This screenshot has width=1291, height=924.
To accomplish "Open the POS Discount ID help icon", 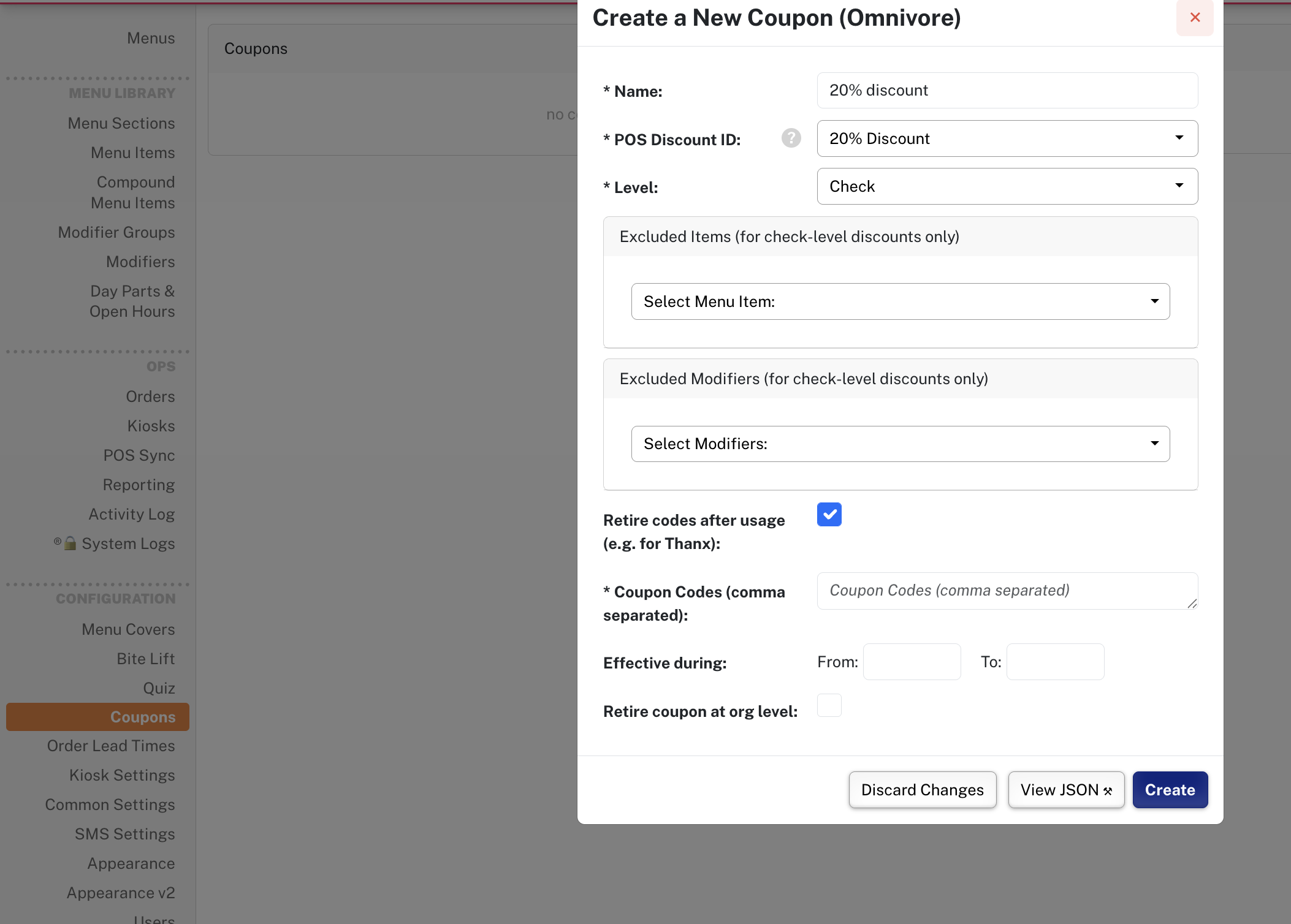I will click(791, 138).
